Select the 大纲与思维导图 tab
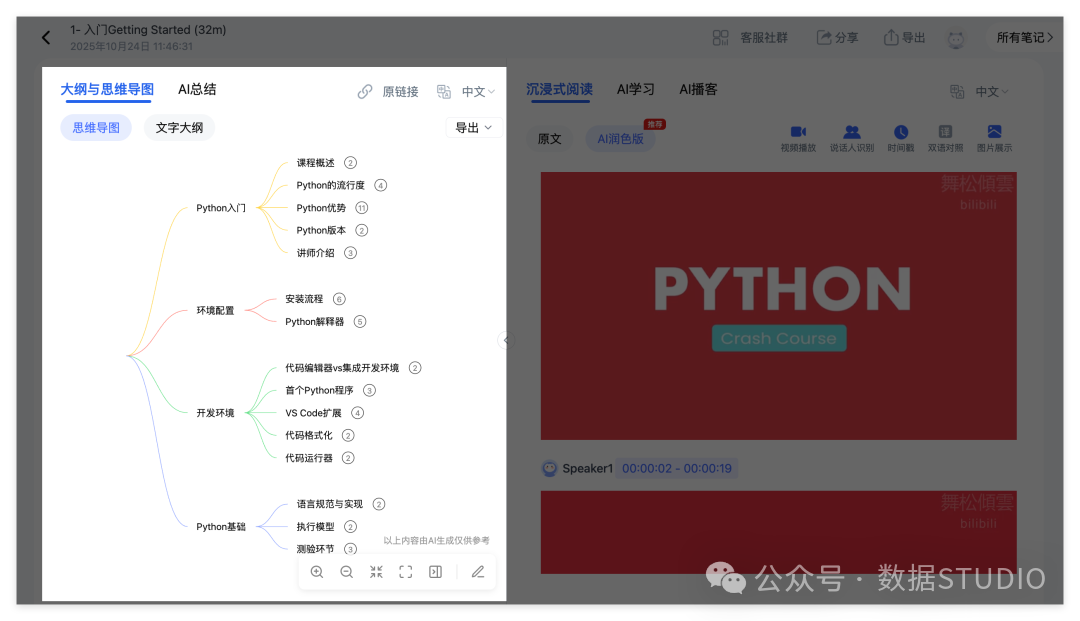The width and height of the screenshot is (1080, 621). (107, 90)
